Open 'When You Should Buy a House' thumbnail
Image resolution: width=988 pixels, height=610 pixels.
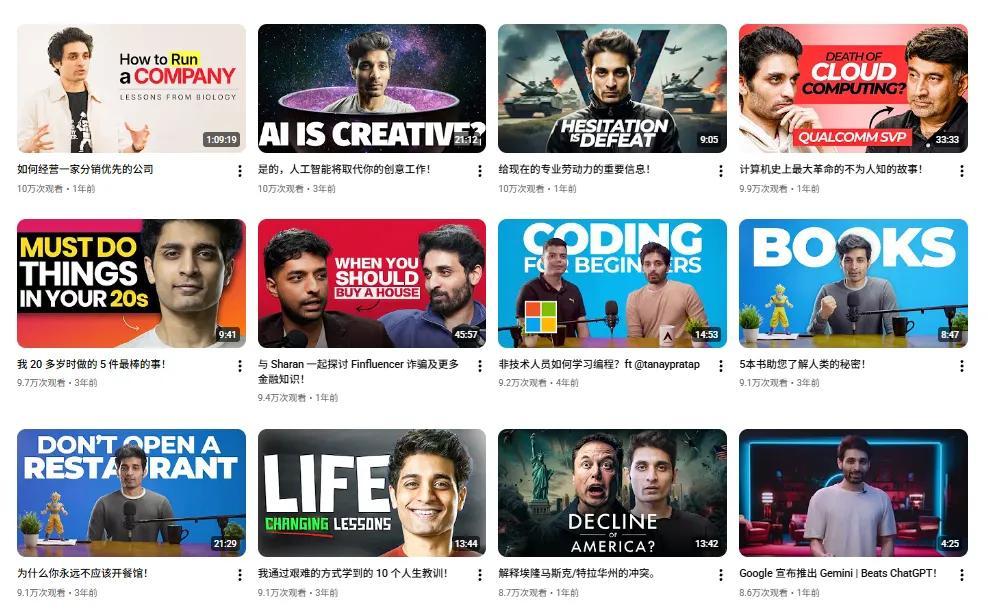coord(372,284)
